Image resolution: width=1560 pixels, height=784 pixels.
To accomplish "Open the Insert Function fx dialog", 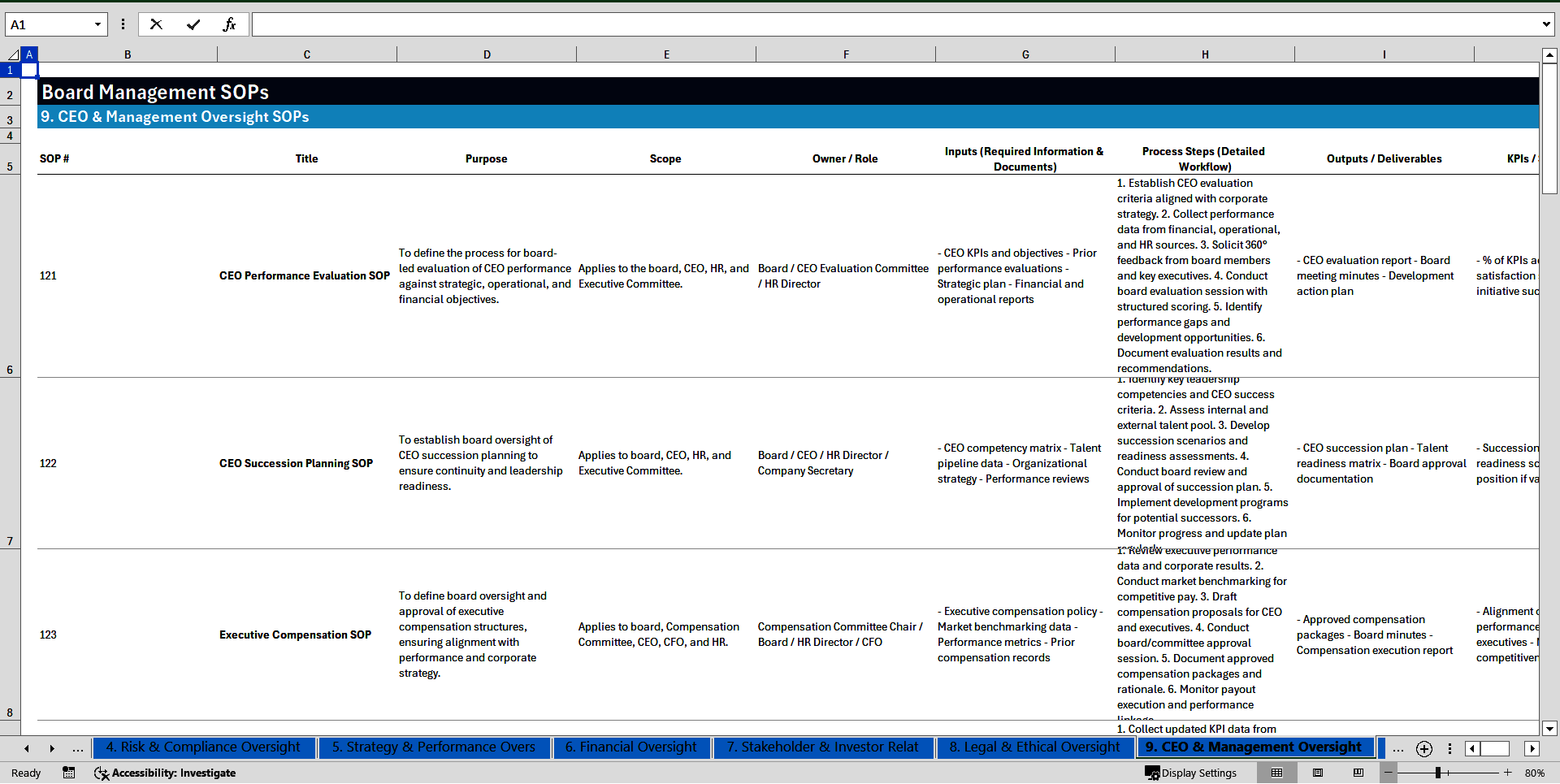I will [229, 24].
